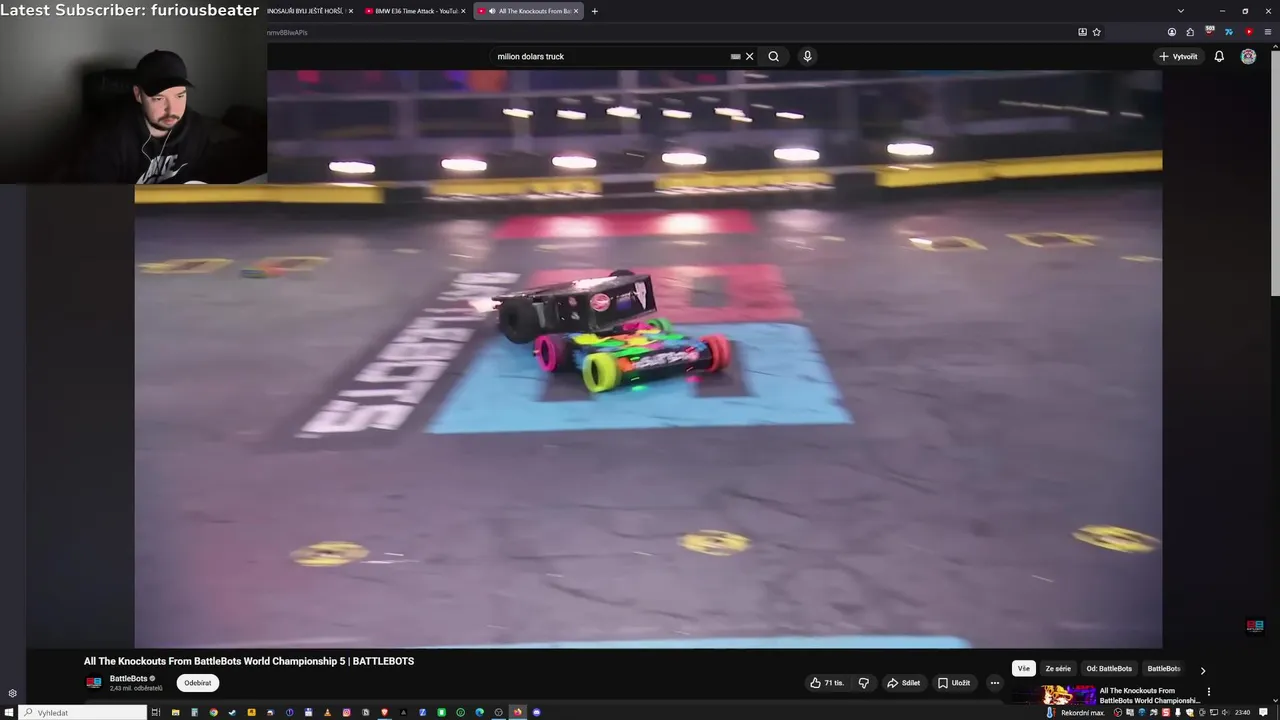Open the Windows Start menu

point(8,712)
